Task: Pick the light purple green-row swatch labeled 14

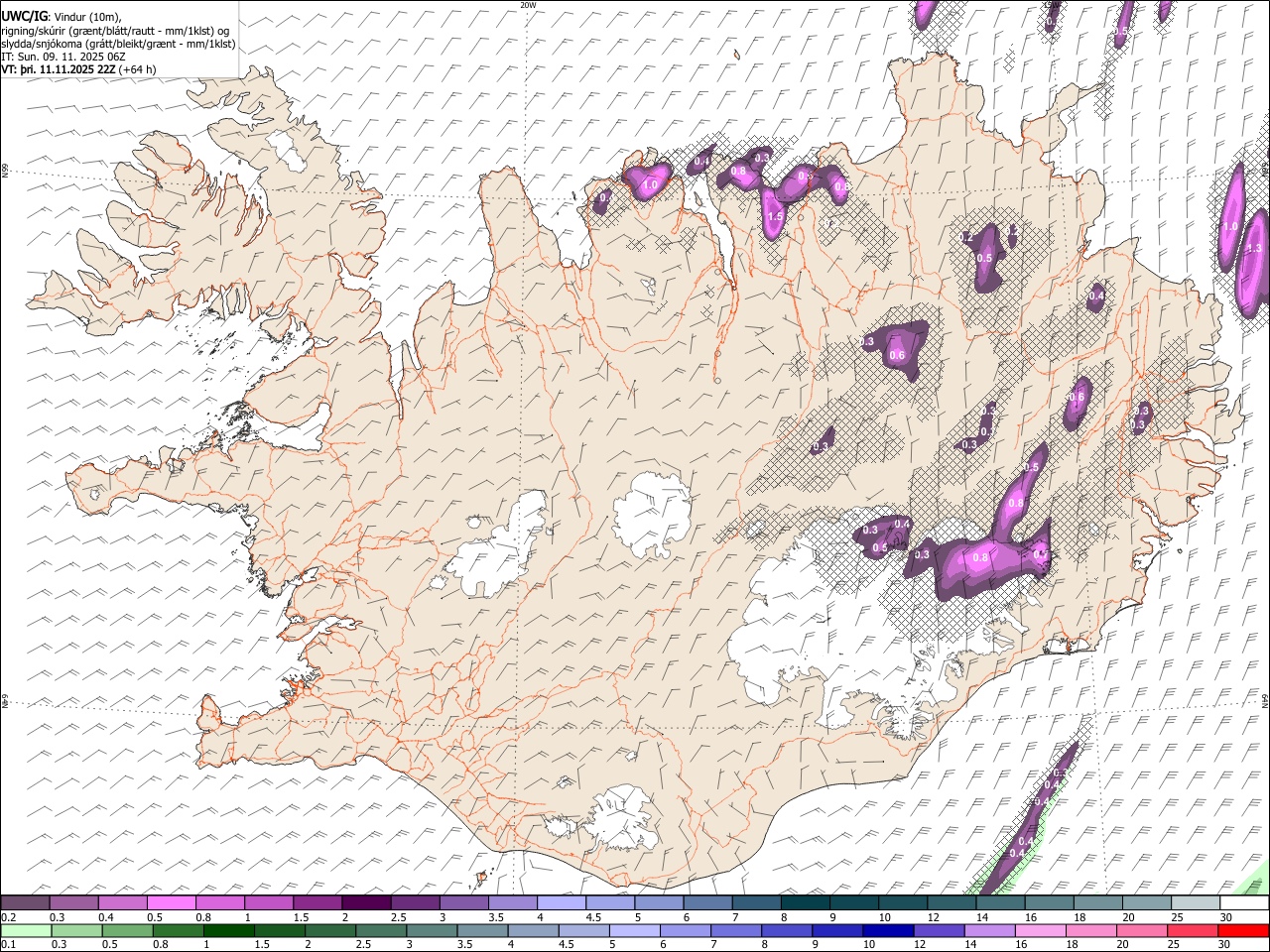Action: pyautogui.click(x=990, y=931)
